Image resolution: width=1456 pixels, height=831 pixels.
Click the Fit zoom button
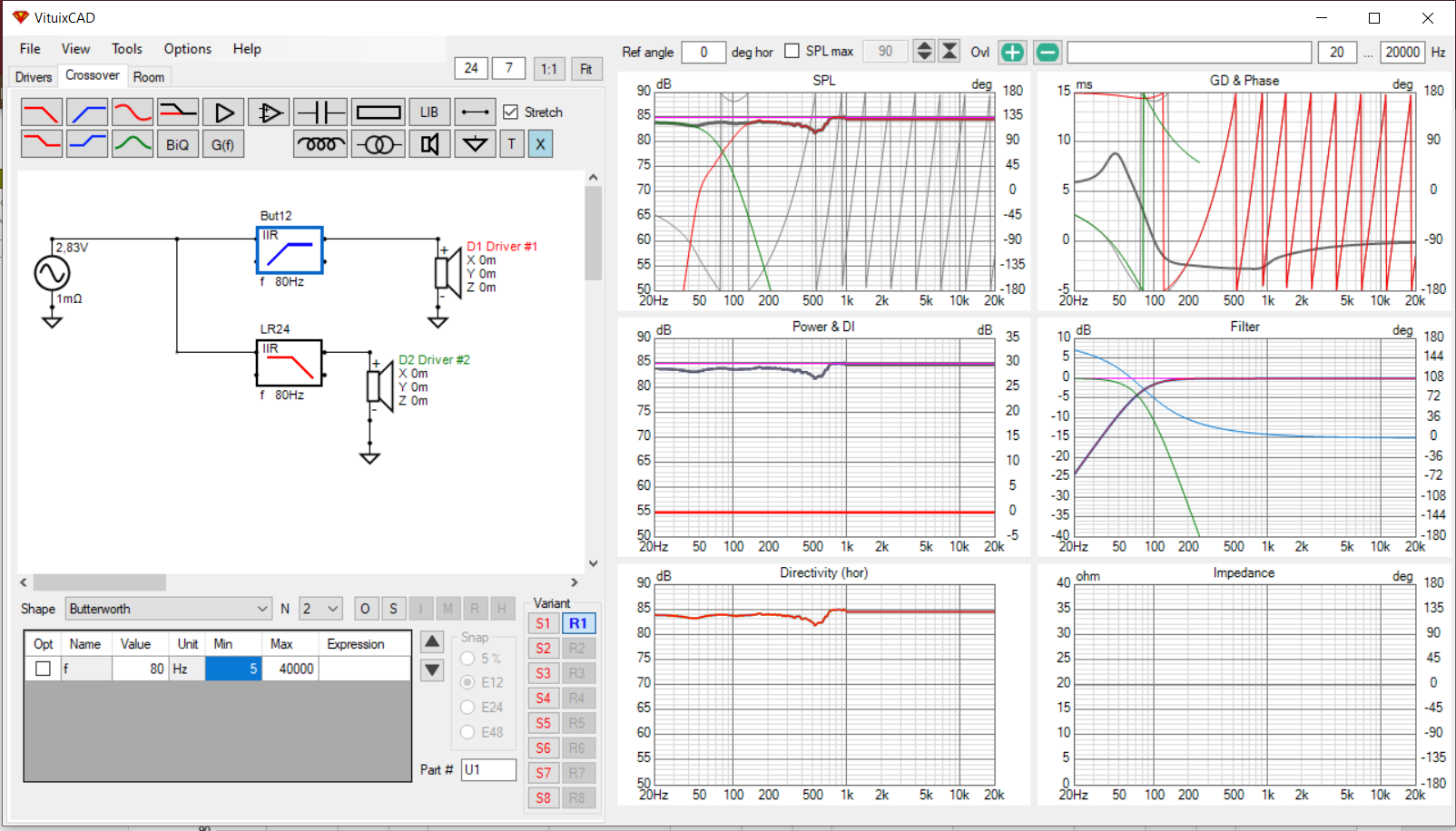[x=585, y=69]
